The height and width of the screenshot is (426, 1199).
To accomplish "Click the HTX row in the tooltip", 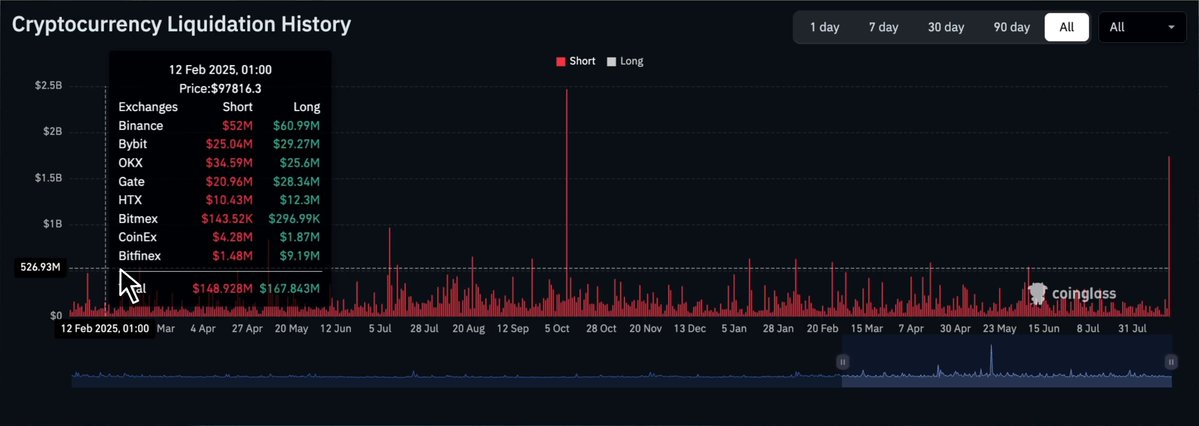I will (219, 200).
